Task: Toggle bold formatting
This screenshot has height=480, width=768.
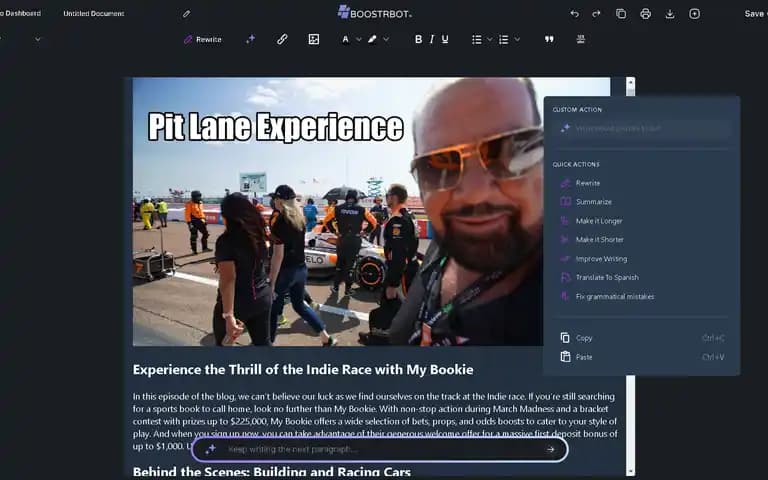Action: [x=418, y=39]
